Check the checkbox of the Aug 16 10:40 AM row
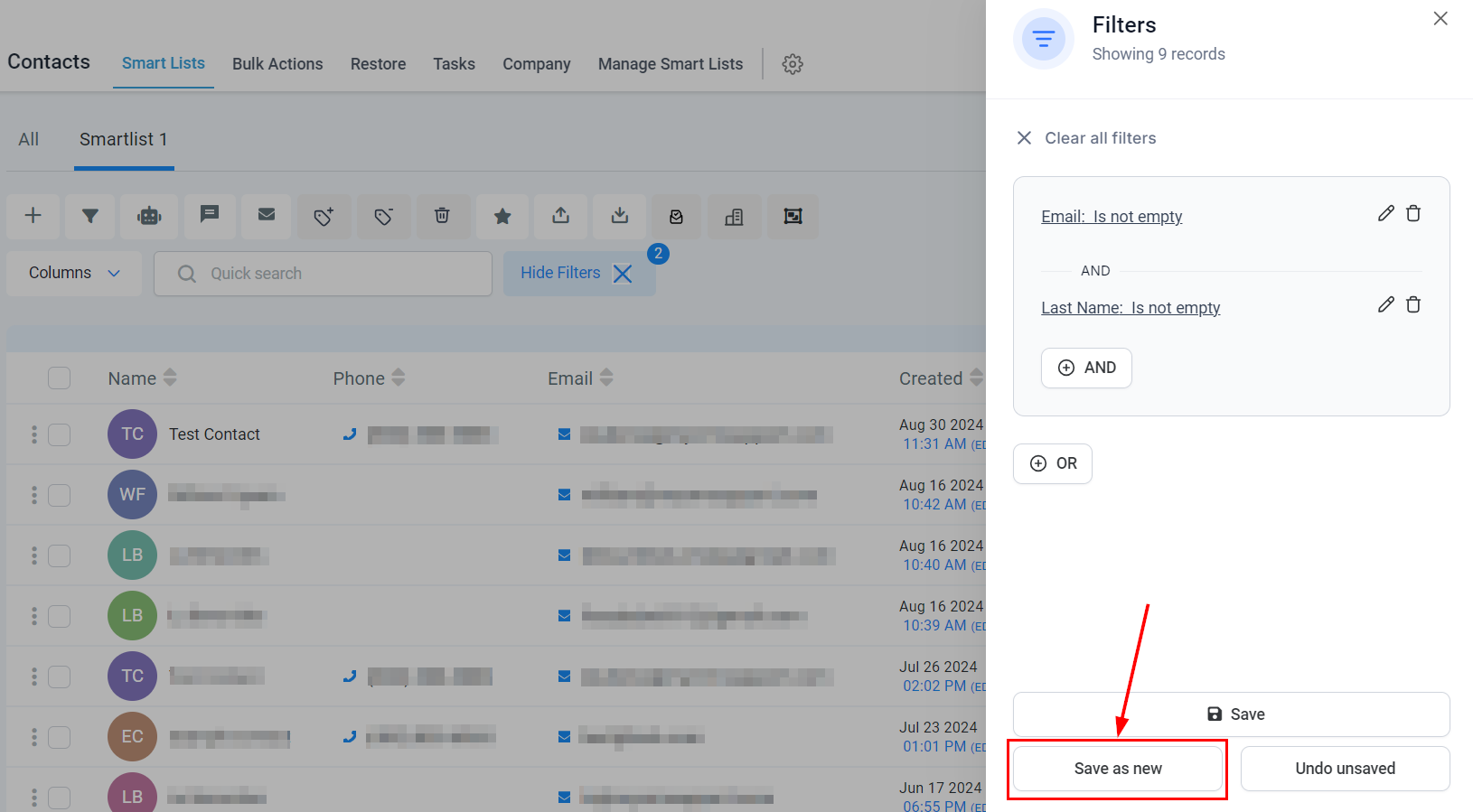The height and width of the screenshot is (812, 1473). (x=59, y=555)
